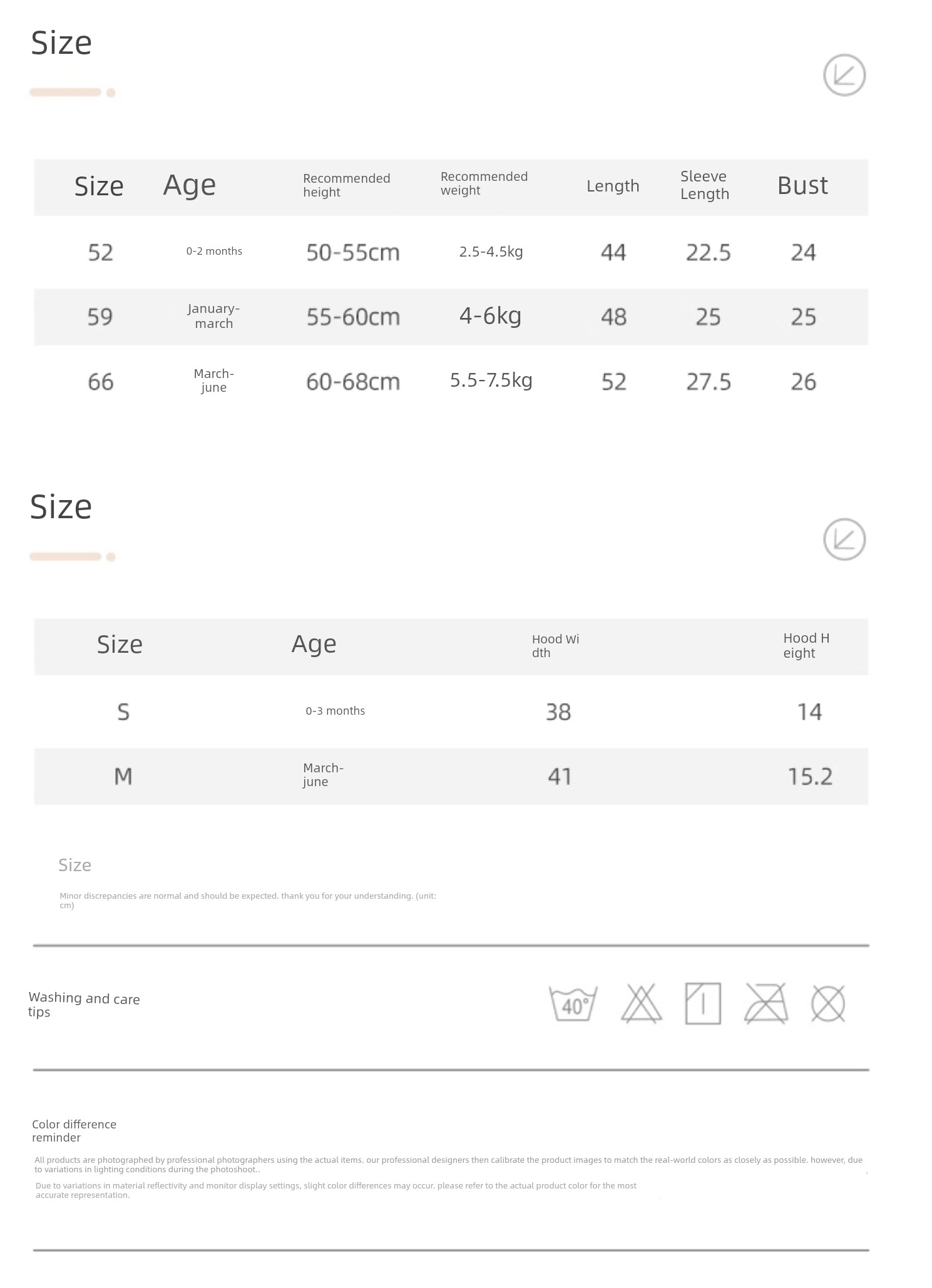Click the arrow circle icon beside first Size heading
The height and width of the screenshot is (1288, 932).
click(x=844, y=75)
